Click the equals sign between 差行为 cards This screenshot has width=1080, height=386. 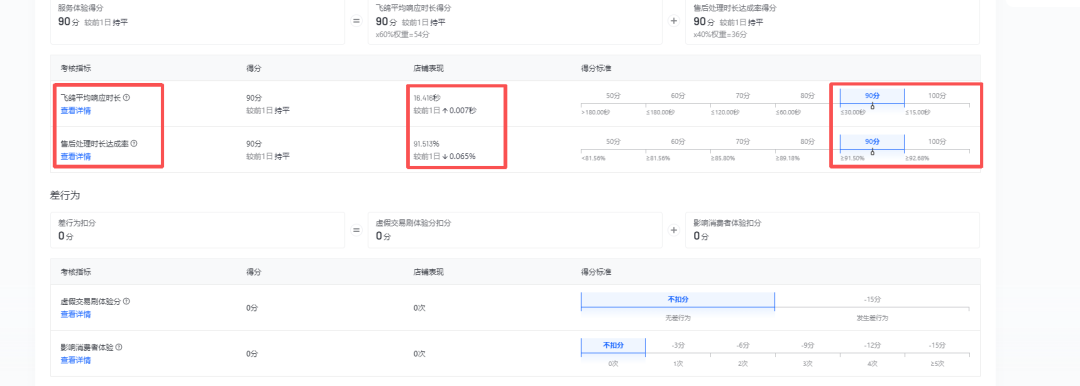(356, 230)
